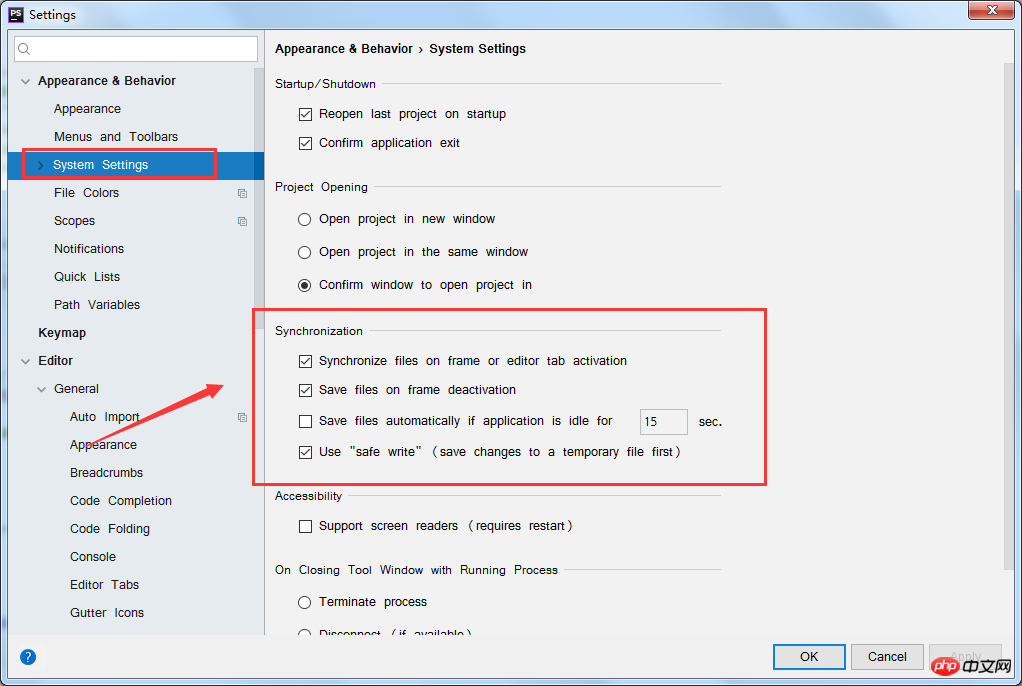The image size is (1022, 686).
Task: Click the magnifier icon in search box
Action: click(24, 49)
